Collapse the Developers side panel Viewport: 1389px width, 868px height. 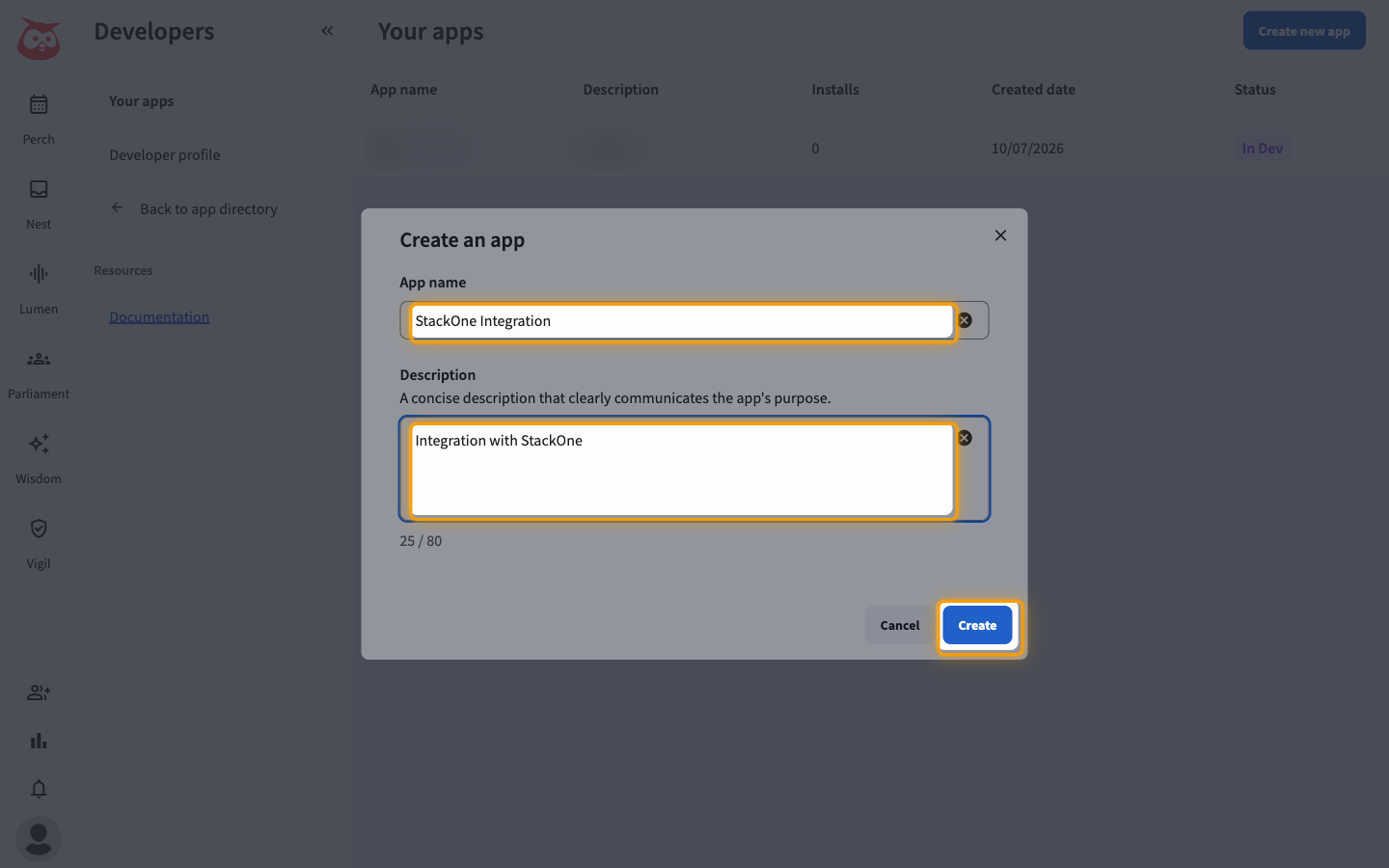[x=327, y=31]
